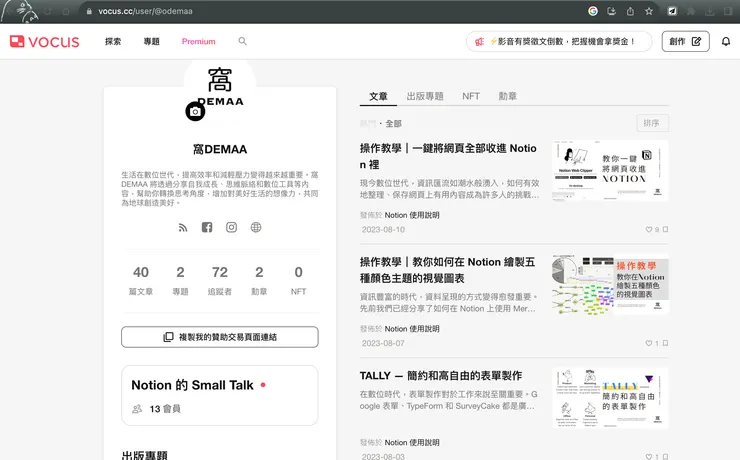
Task: Select the 全部 filter
Action: click(393, 124)
